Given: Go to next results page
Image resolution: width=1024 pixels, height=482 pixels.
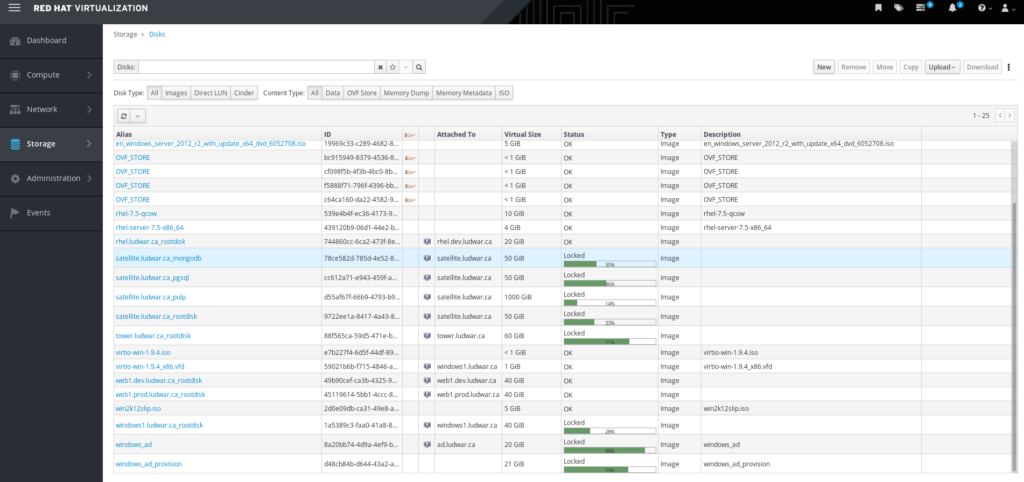Looking at the screenshot, I should coord(1010,116).
